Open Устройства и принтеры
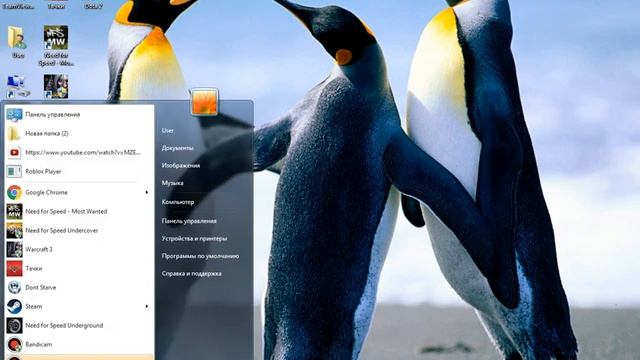 click(x=194, y=239)
